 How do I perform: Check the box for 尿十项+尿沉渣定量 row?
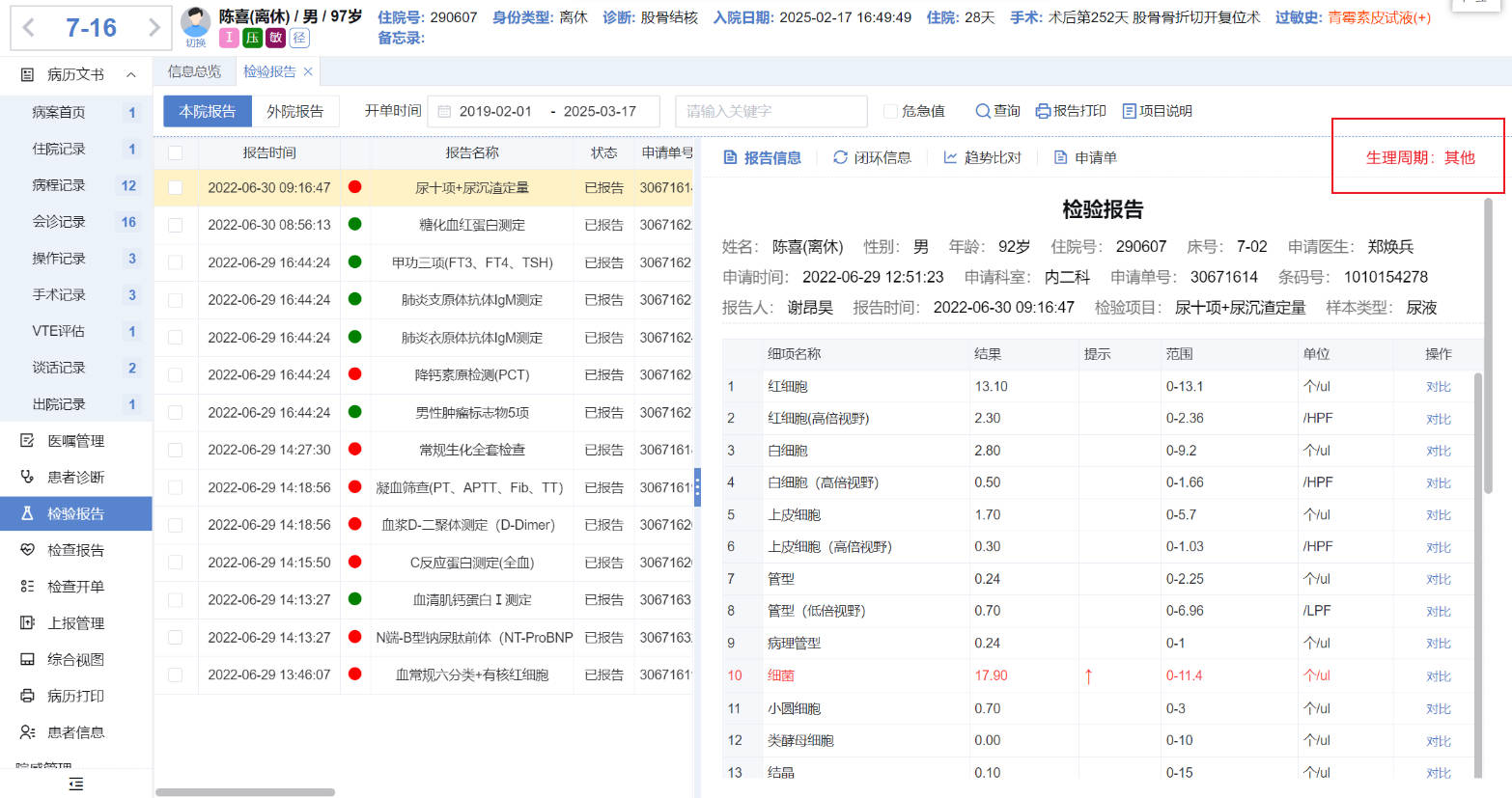[175, 188]
